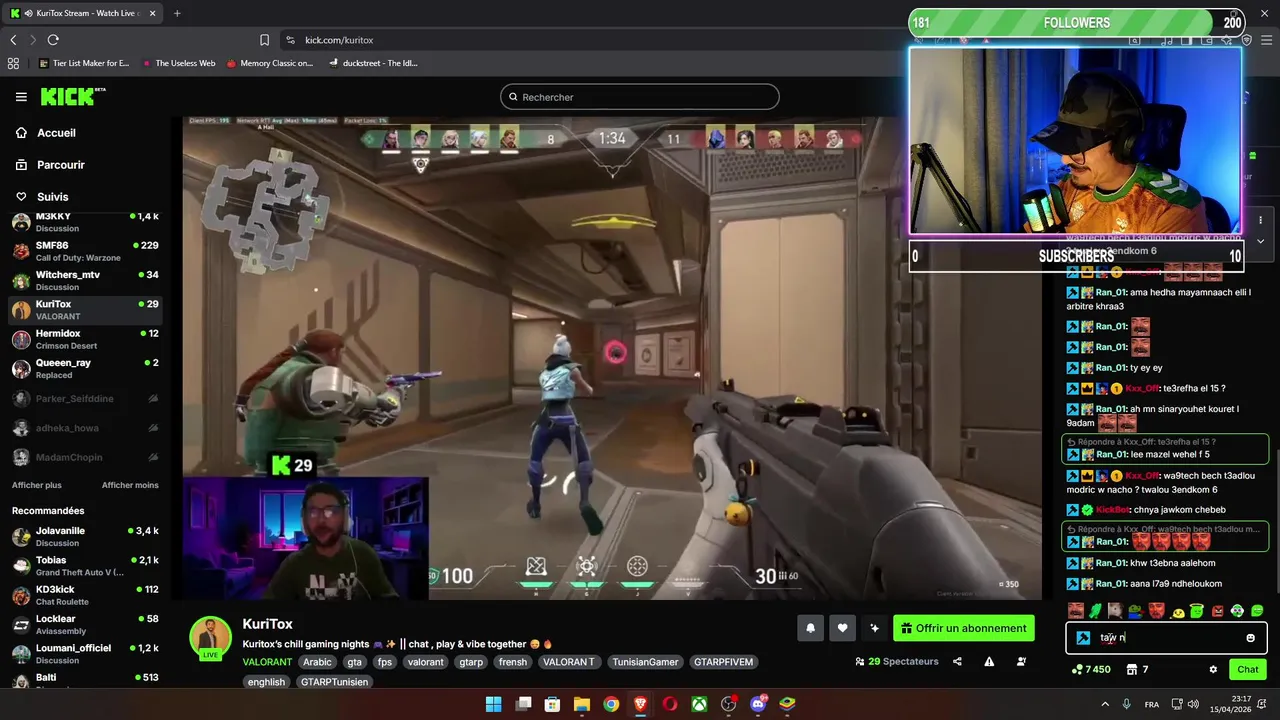Image resolution: width=1280 pixels, height=720 pixels.
Task: Click user icon next to report
Action: click(1021, 661)
